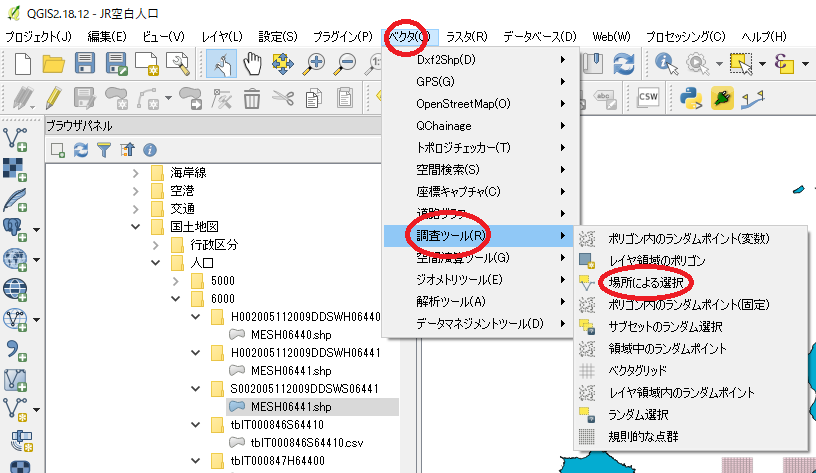
Task: Click the Add Raster Layer icon
Action: point(15,170)
